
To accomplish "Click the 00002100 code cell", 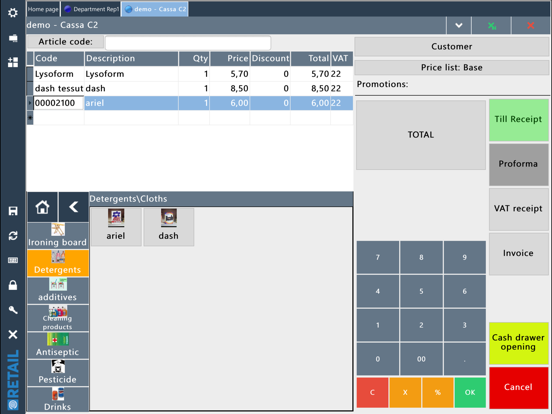I will pos(59,103).
